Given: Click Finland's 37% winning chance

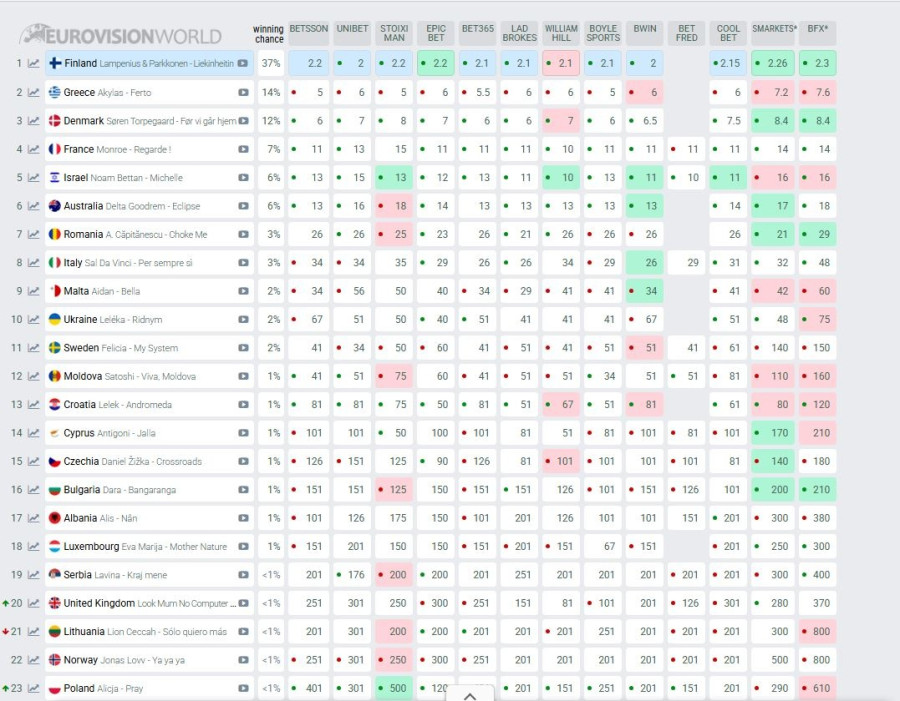Looking at the screenshot, I should (271, 64).
